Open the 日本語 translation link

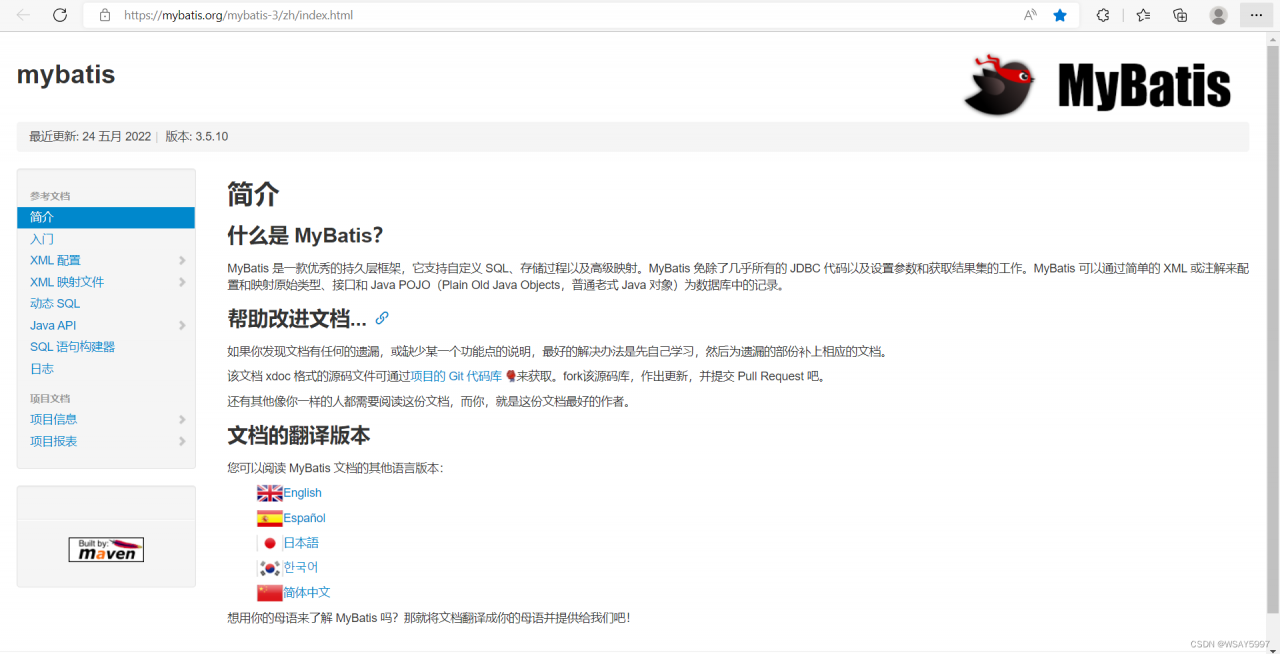click(301, 543)
